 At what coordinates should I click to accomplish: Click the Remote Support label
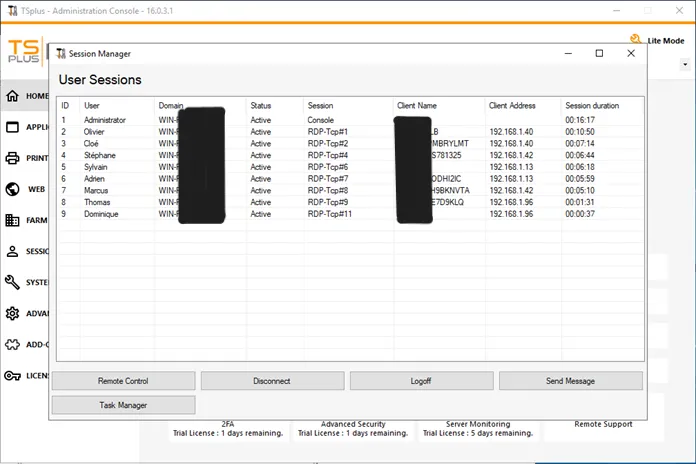click(x=603, y=424)
